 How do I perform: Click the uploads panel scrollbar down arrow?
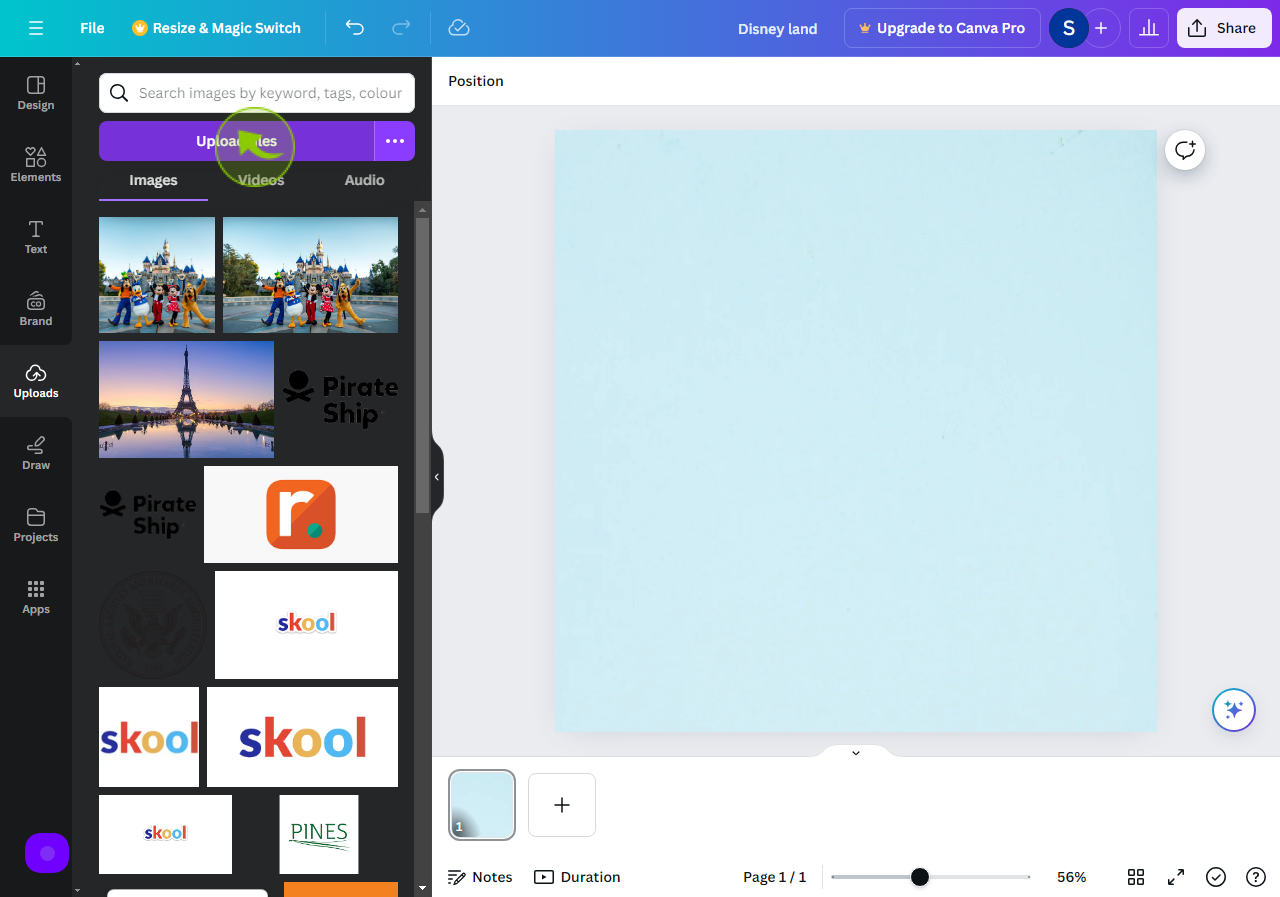422,887
